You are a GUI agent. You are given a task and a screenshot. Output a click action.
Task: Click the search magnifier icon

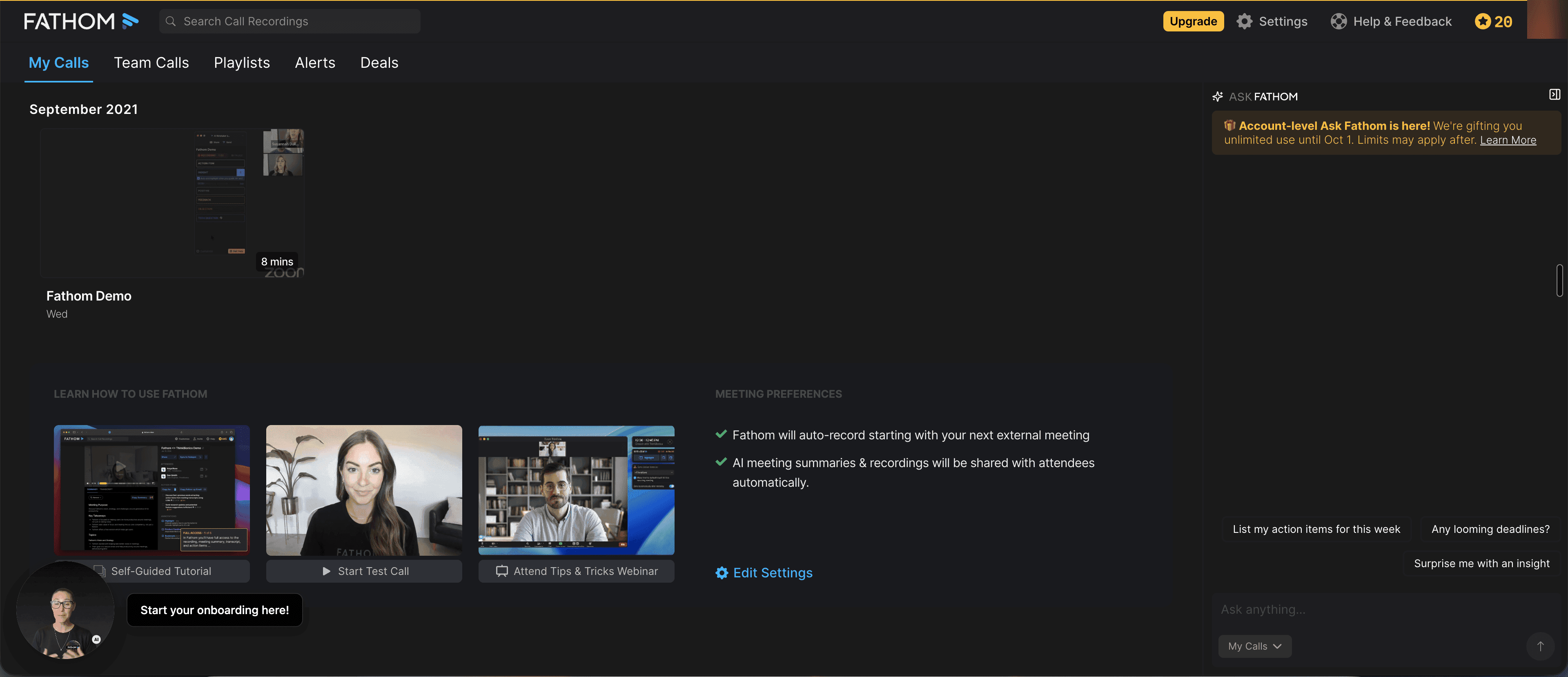pyautogui.click(x=171, y=21)
